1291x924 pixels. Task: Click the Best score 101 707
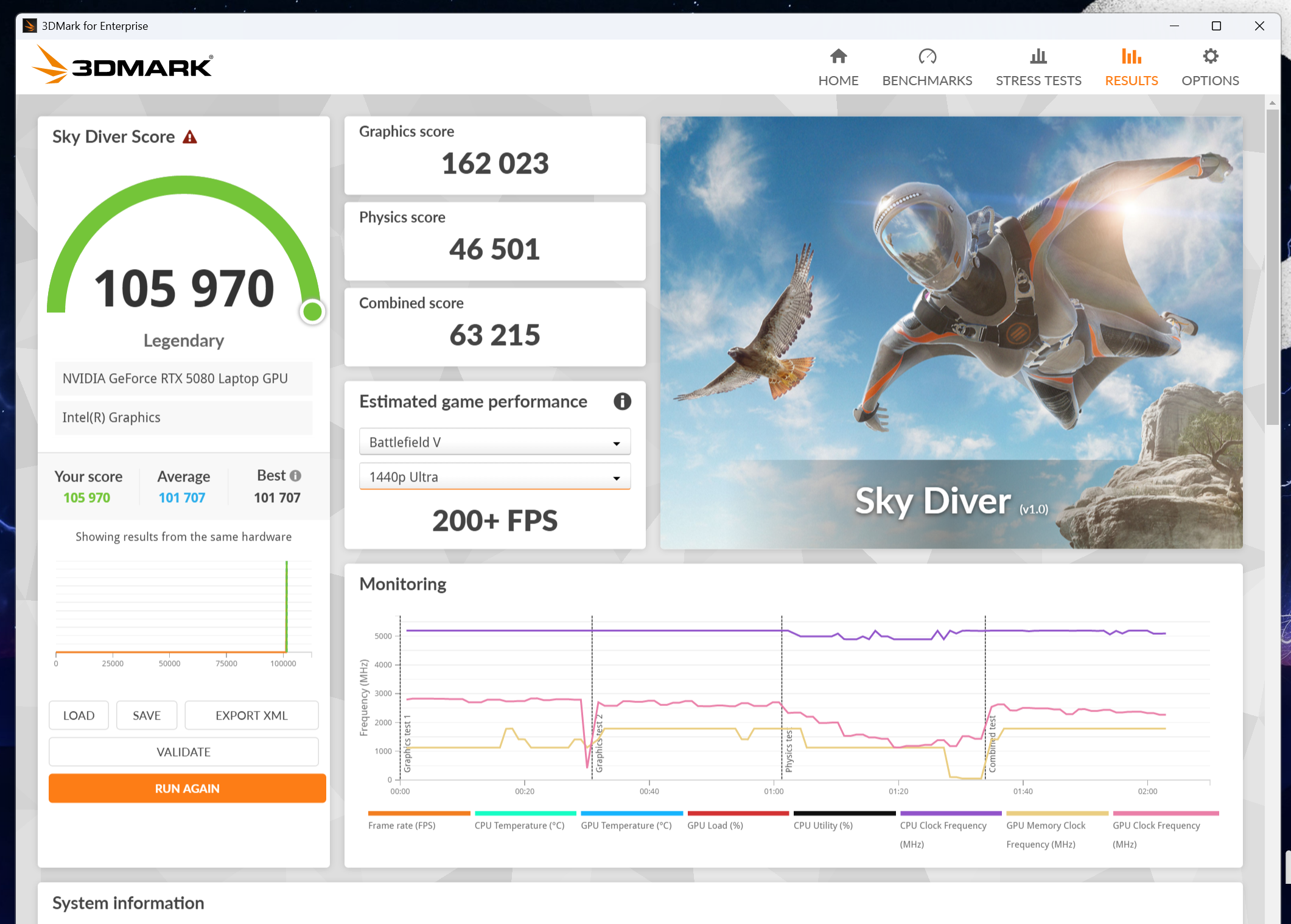point(278,498)
